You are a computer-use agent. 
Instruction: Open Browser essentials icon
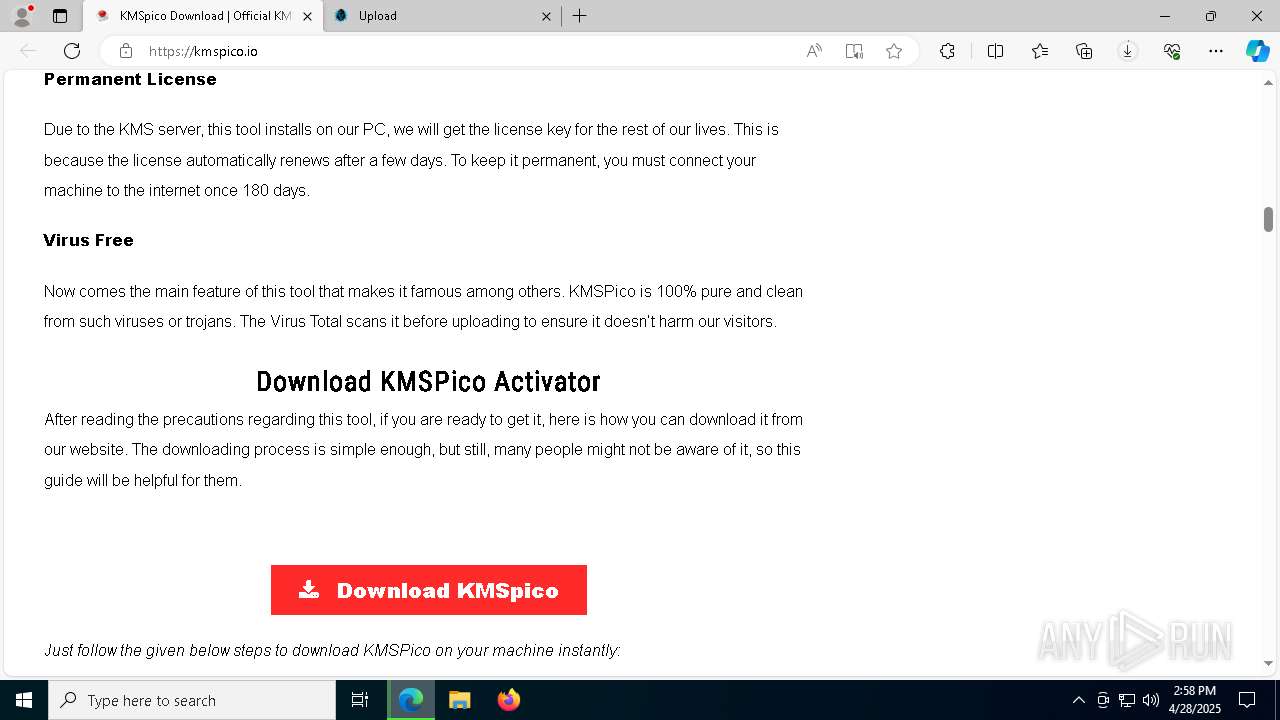[1172, 51]
